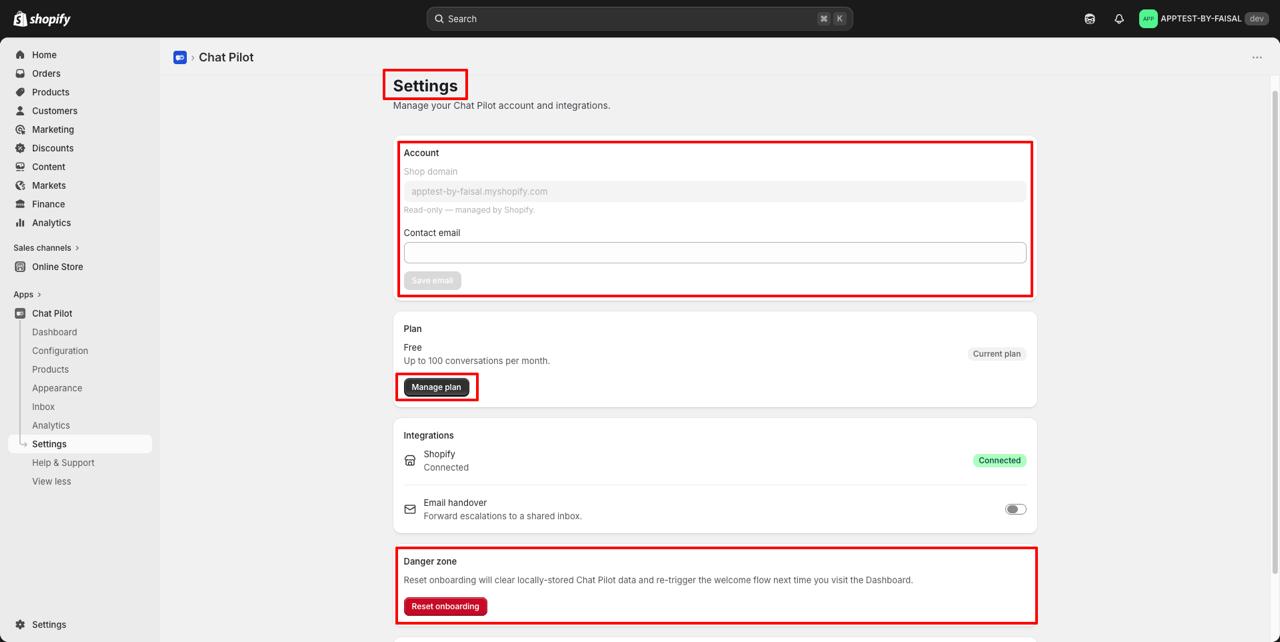This screenshot has width=1280, height=642.
Task: Open Chat Pilot Products subpage
Action: 50,370
